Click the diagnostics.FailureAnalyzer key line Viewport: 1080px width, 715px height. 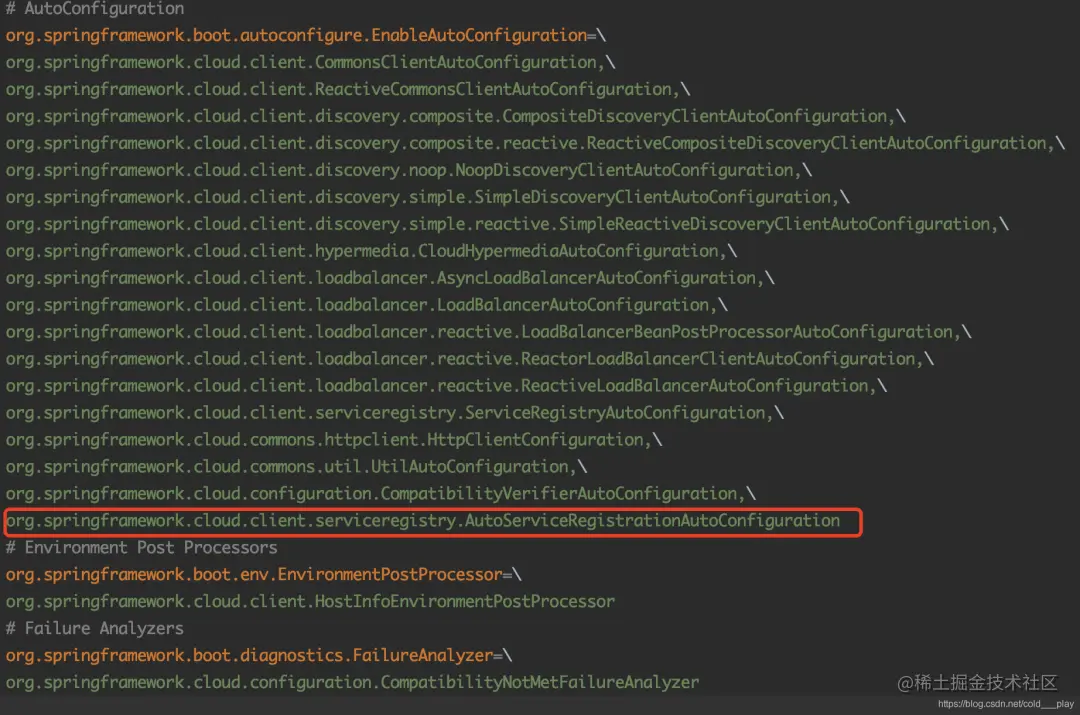click(x=258, y=655)
